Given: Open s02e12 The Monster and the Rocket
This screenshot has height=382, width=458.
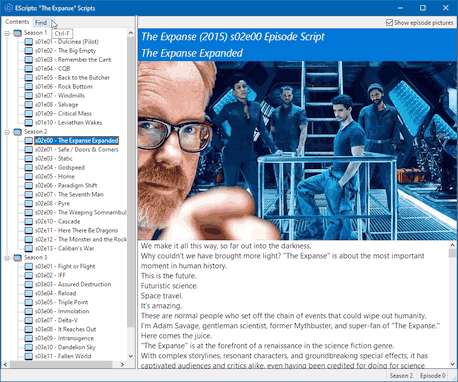Looking at the screenshot, I should 81,240.
